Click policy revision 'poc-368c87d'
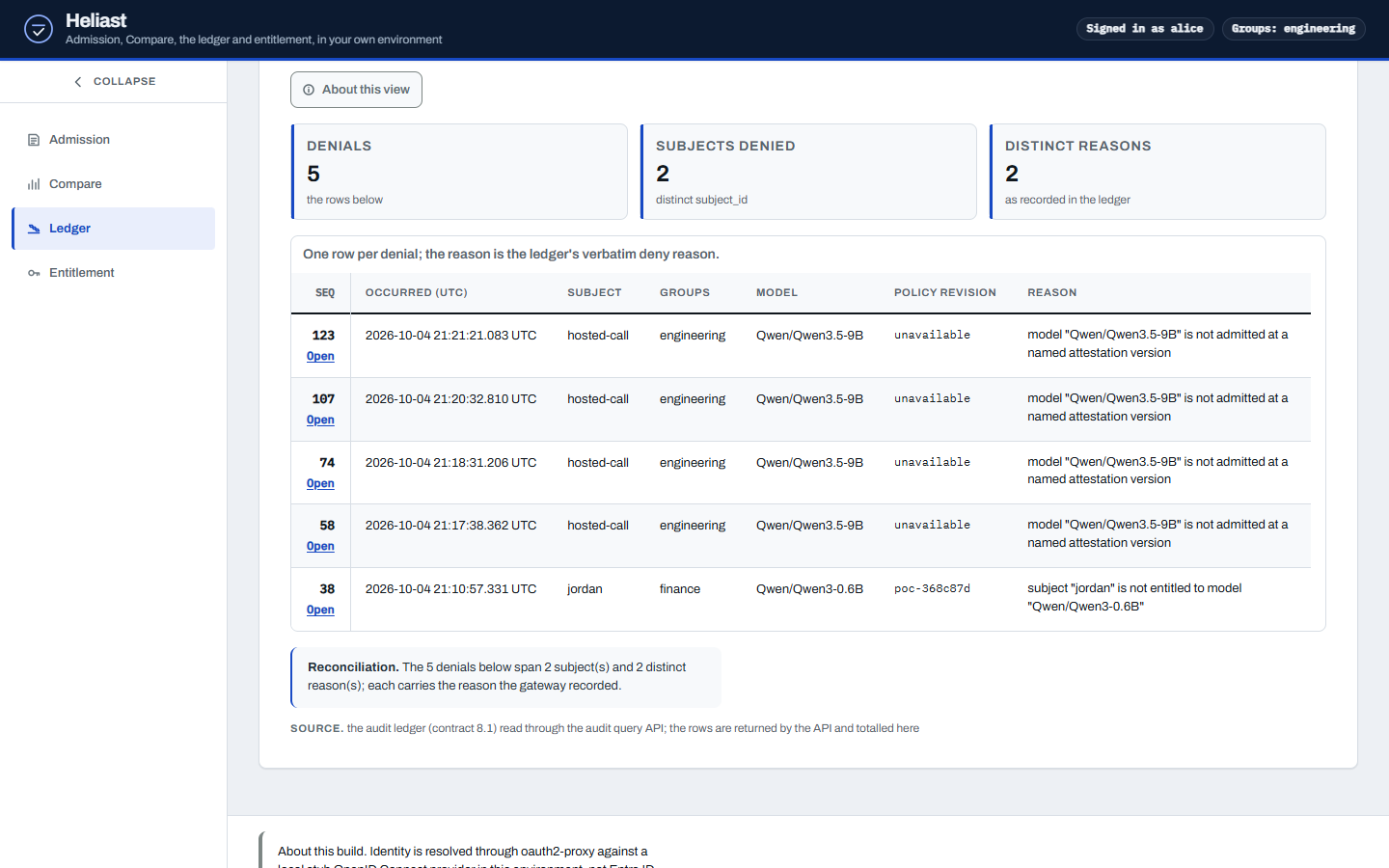Image resolution: width=1389 pixels, height=868 pixels. coord(932,589)
